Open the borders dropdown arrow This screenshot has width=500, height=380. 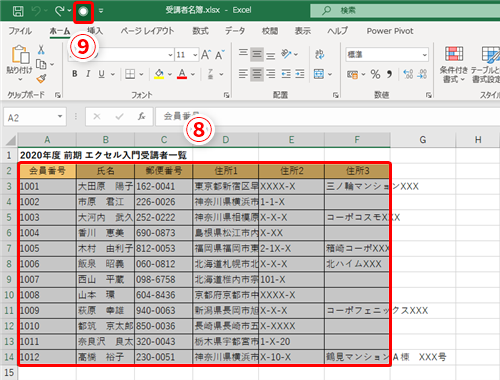[141, 74]
